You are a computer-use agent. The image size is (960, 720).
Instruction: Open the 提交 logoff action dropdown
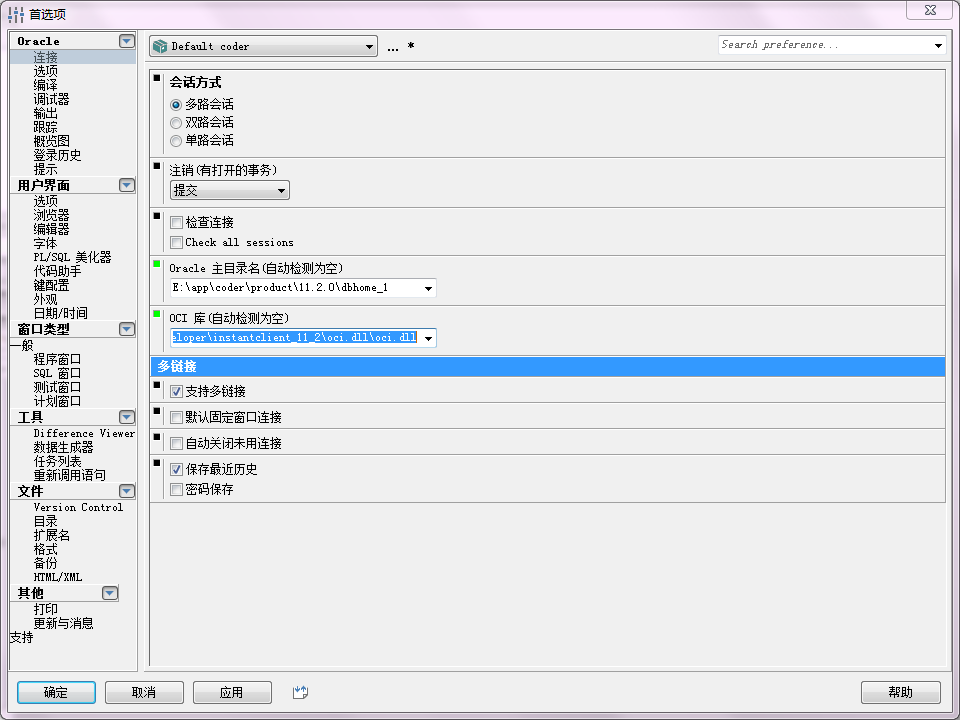coord(230,190)
